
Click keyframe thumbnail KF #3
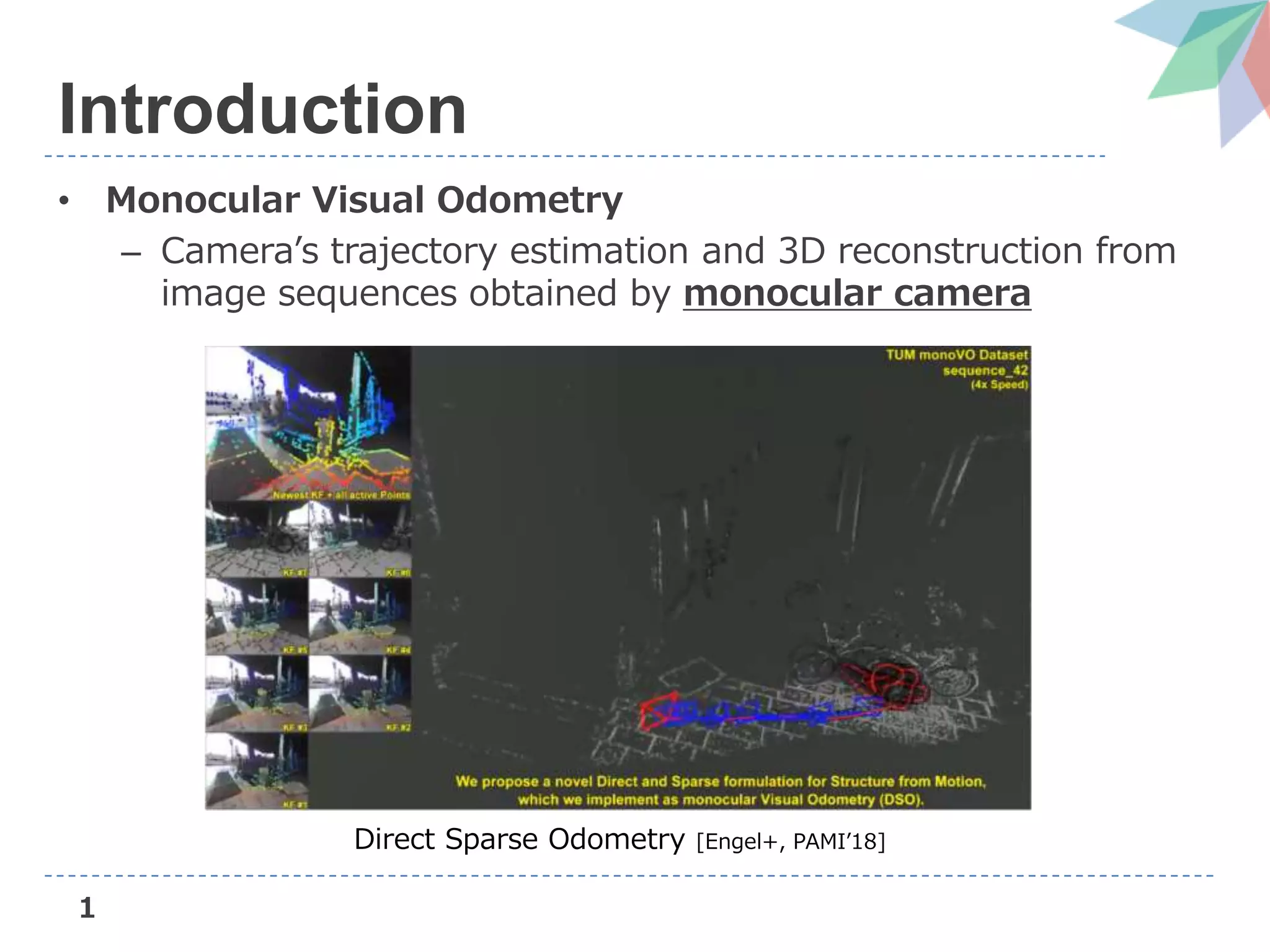(257, 694)
